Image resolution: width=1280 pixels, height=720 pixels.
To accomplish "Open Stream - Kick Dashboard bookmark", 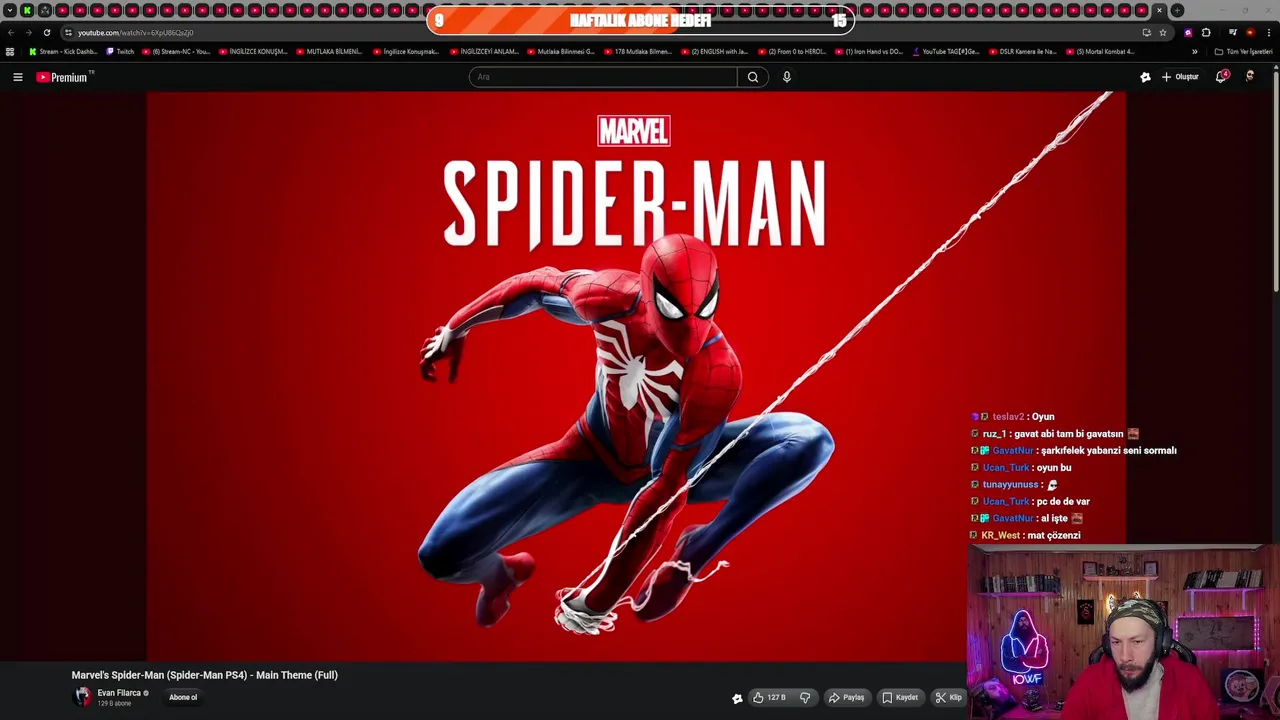I will click(63, 52).
